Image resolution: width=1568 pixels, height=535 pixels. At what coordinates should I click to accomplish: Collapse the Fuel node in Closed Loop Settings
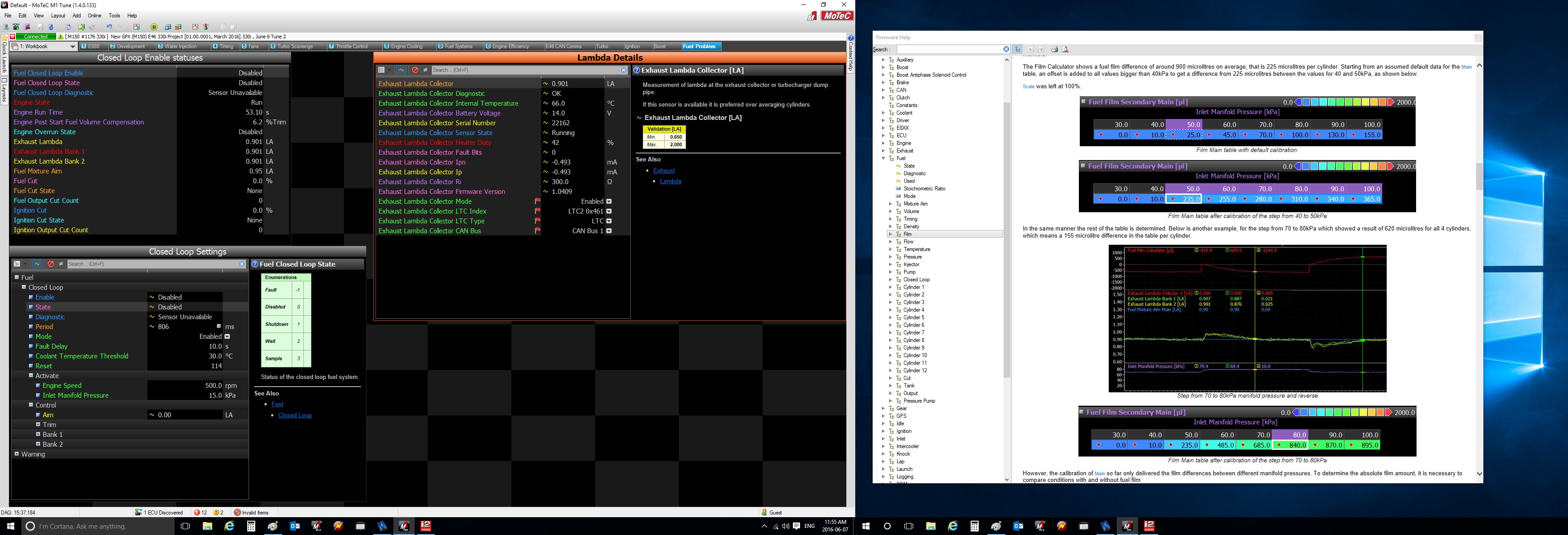pyautogui.click(x=17, y=277)
